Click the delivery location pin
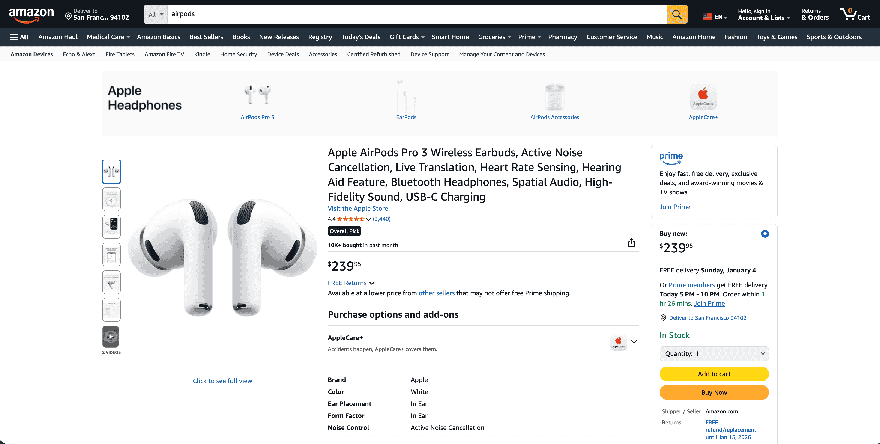This screenshot has height=444, width=880. (68, 15)
